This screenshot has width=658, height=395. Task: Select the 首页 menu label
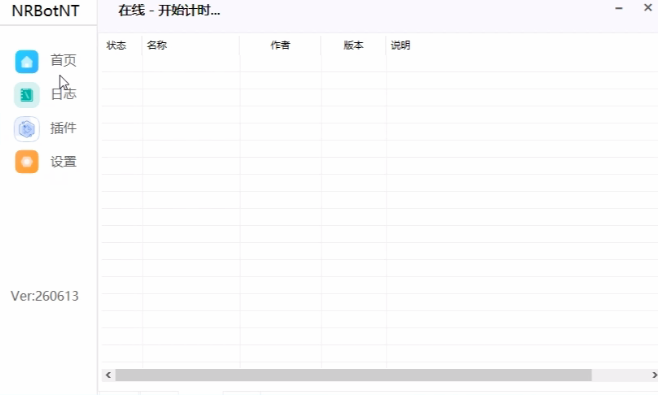[63, 60]
